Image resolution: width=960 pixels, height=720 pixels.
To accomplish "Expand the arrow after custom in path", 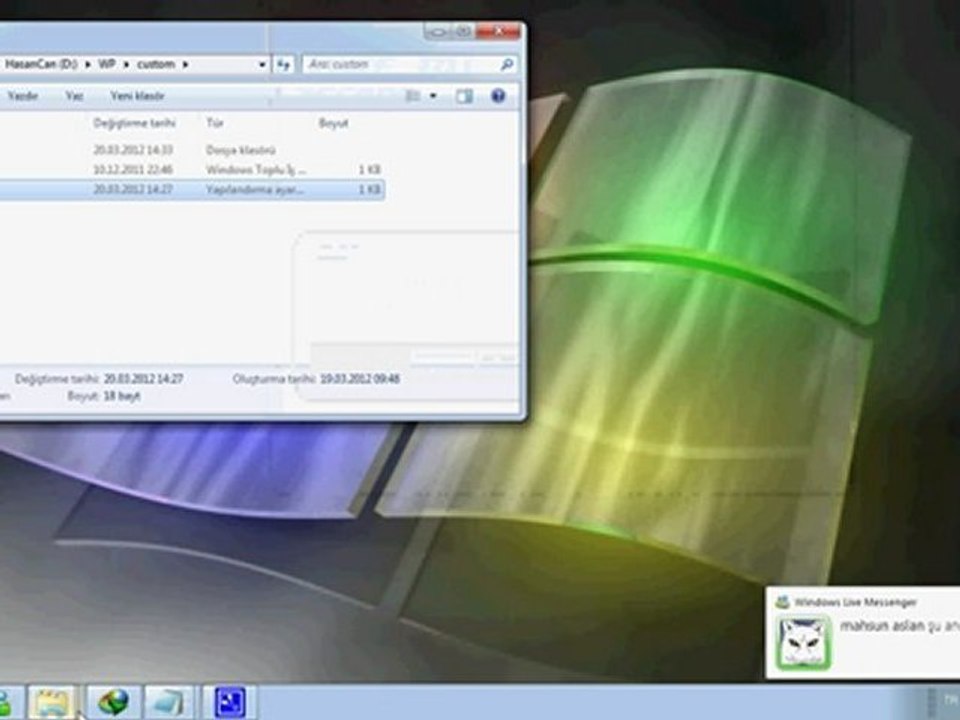I will click(x=185, y=64).
